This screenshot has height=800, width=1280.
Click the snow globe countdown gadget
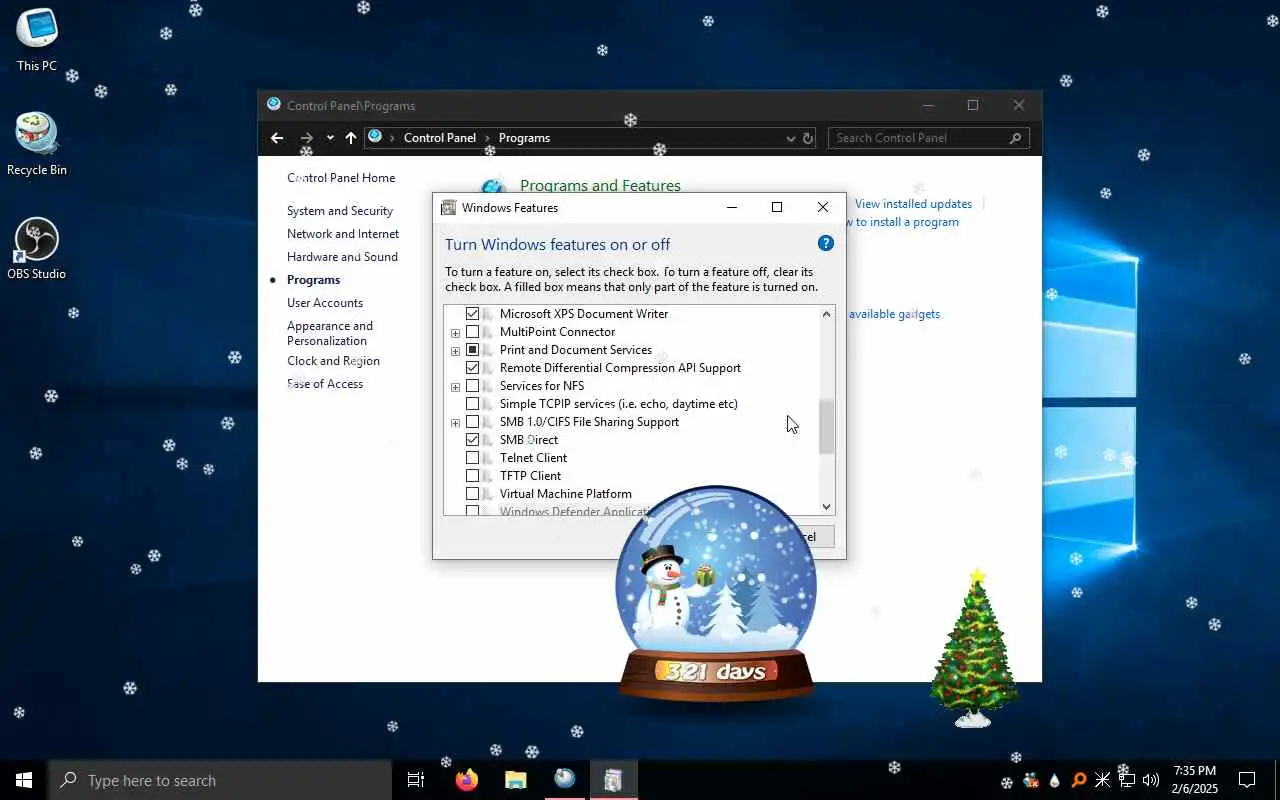click(x=714, y=595)
